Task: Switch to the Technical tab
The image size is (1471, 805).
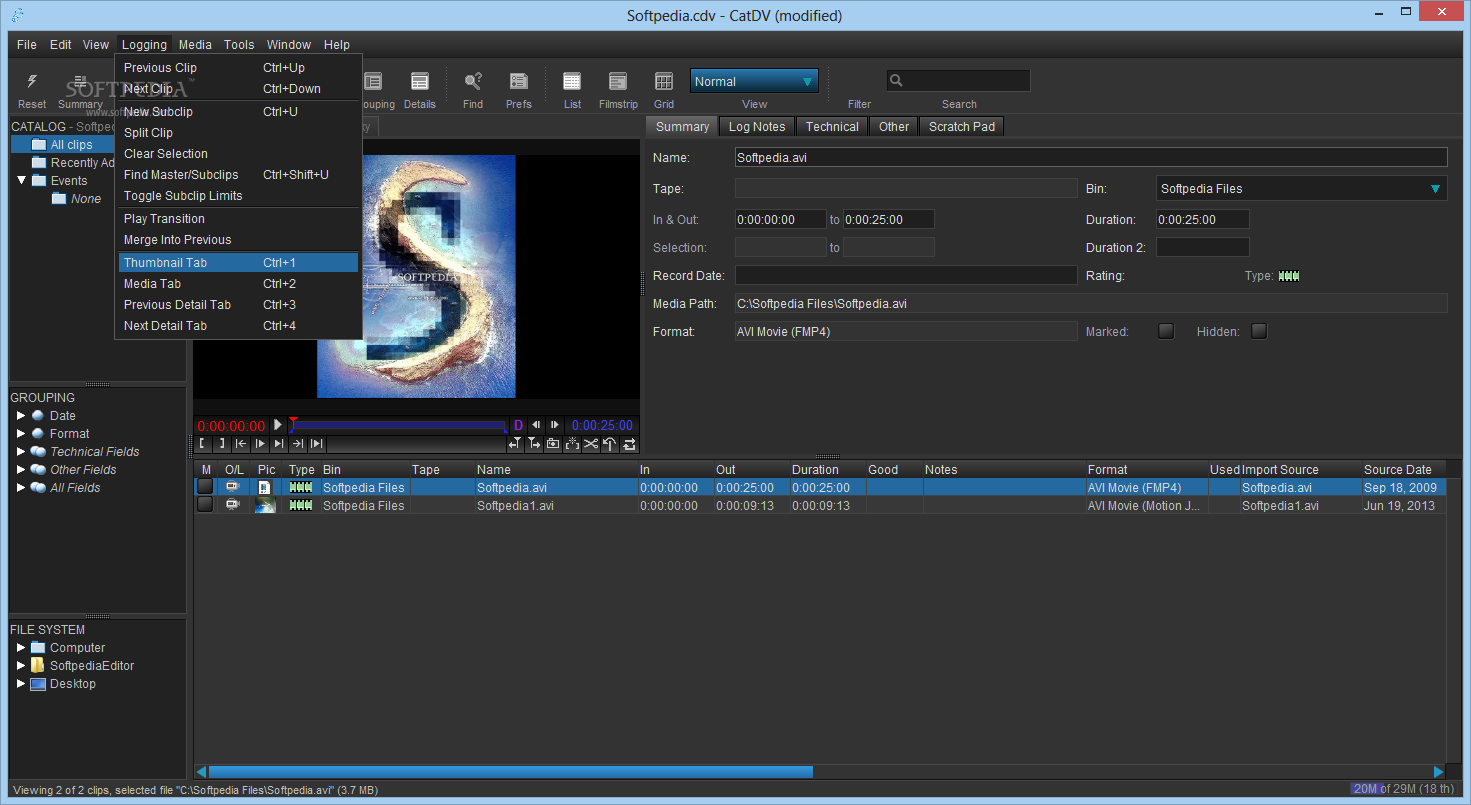Action: [832, 126]
